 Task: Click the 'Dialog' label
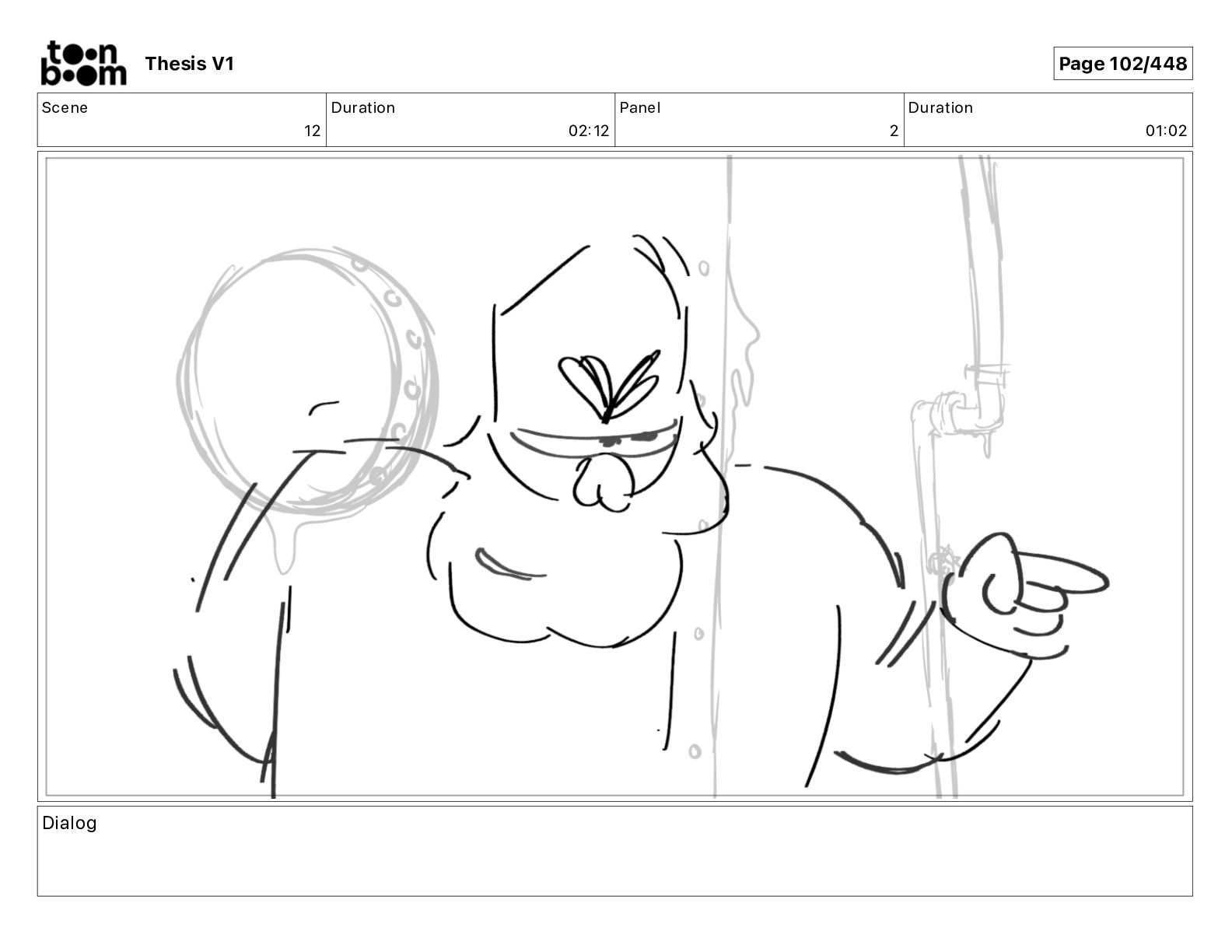click(x=69, y=823)
